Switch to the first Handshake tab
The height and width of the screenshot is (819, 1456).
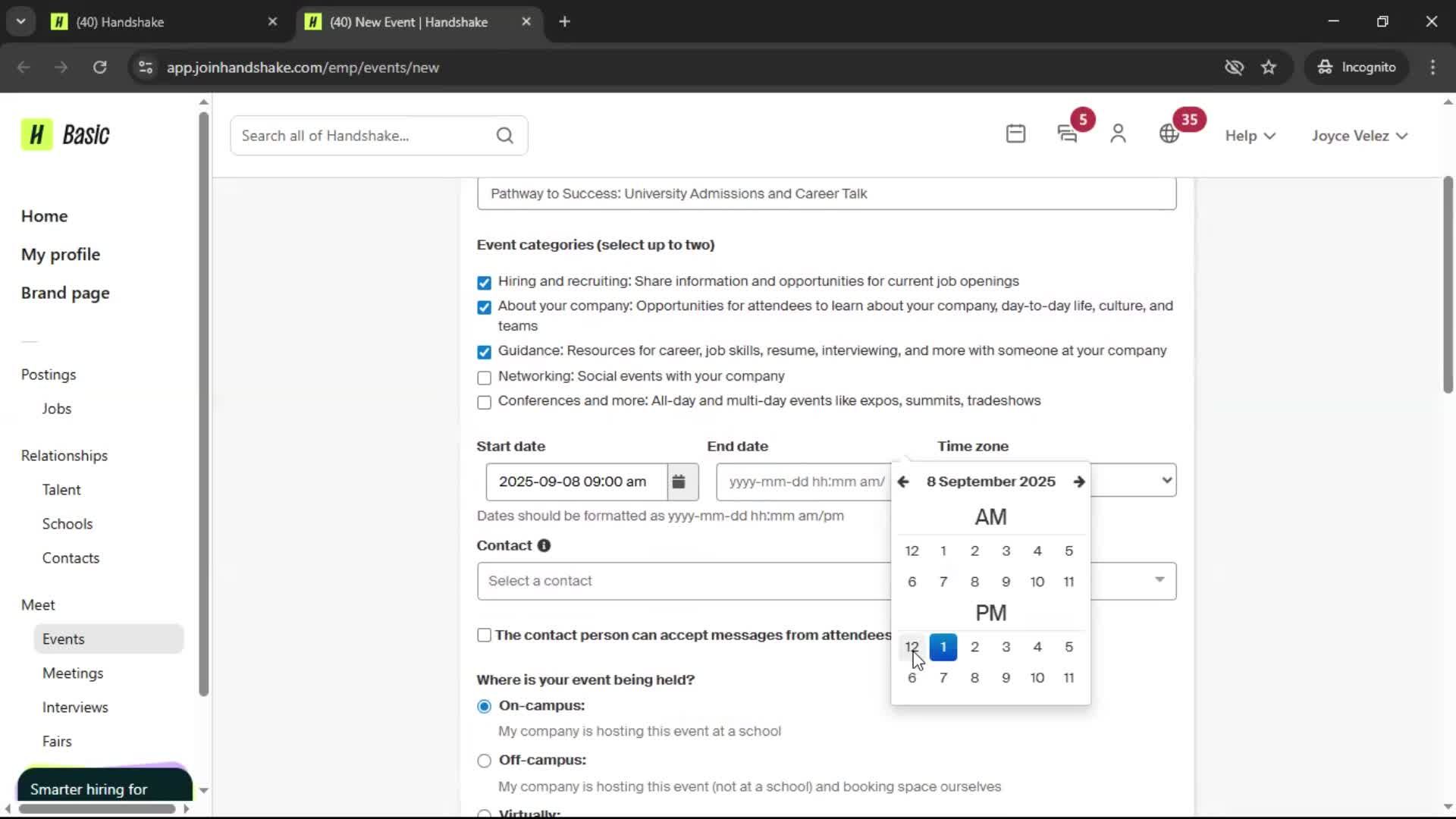[x=164, y=22]
